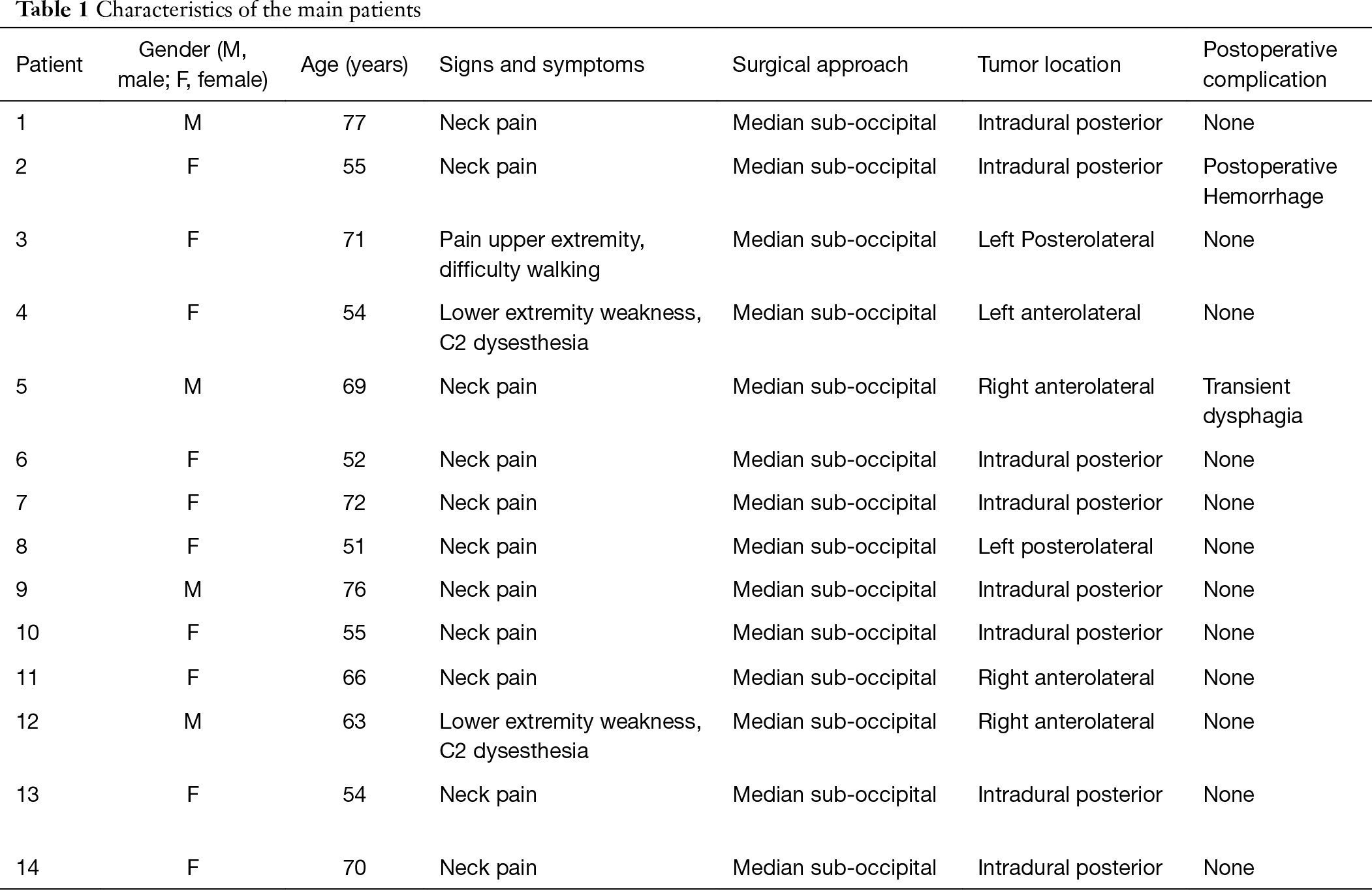This screenshot has height=890, width=1372.
Task: Select patient number 14 cell
Action: point(27,868)
